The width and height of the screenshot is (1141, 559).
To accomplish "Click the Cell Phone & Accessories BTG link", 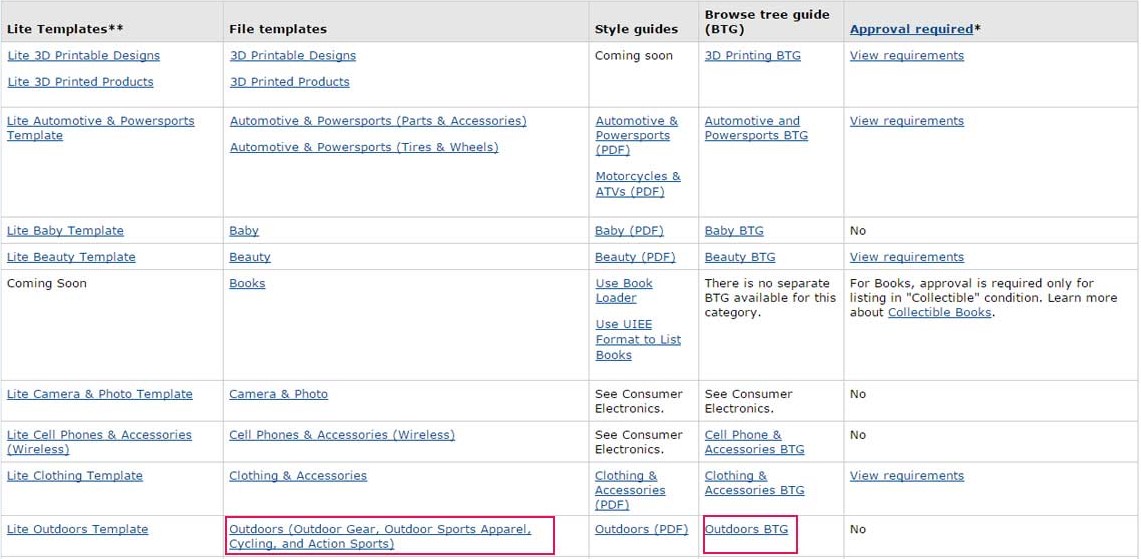I will pos(753,442).
